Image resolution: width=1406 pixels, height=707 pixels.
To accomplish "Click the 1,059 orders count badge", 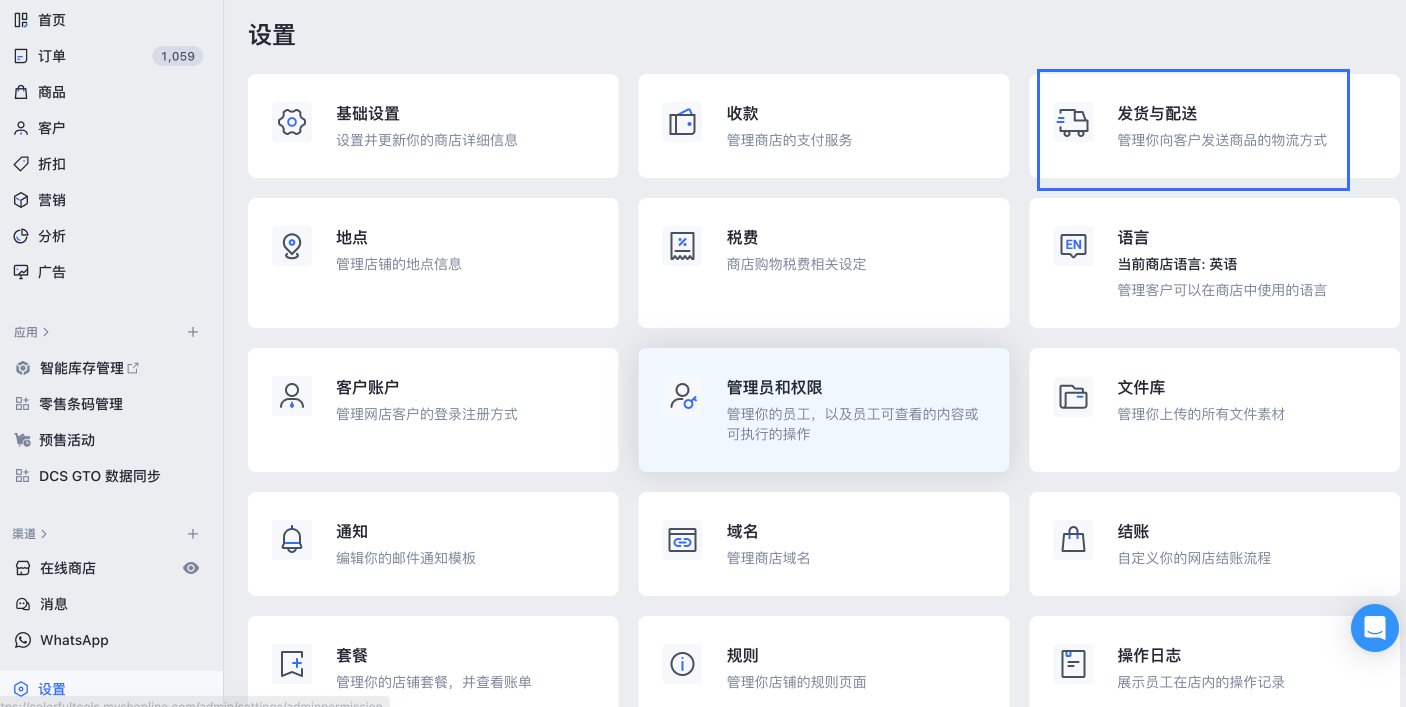I will tap(178, 56).
